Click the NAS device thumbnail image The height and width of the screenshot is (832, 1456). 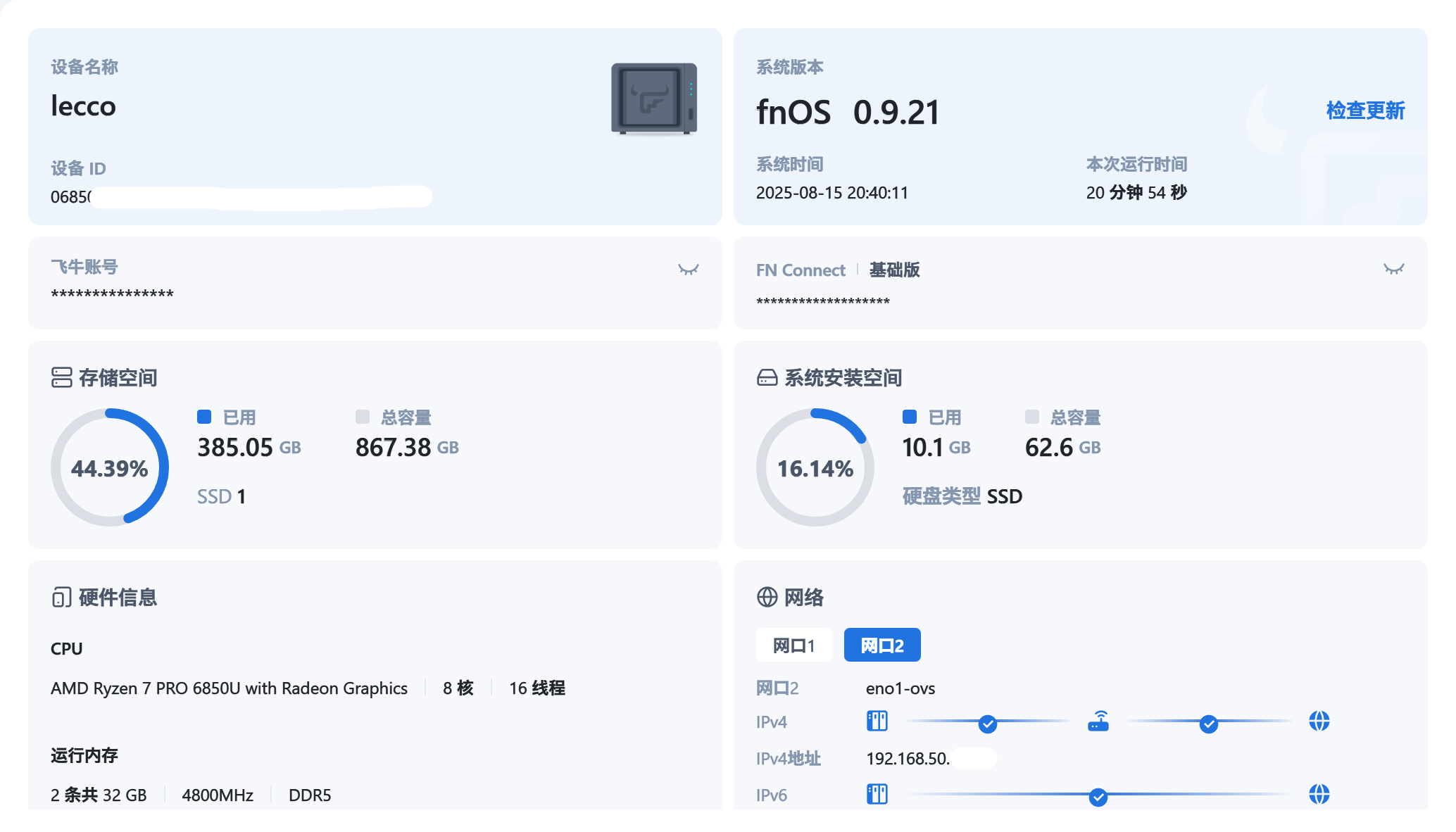(653, 99)
